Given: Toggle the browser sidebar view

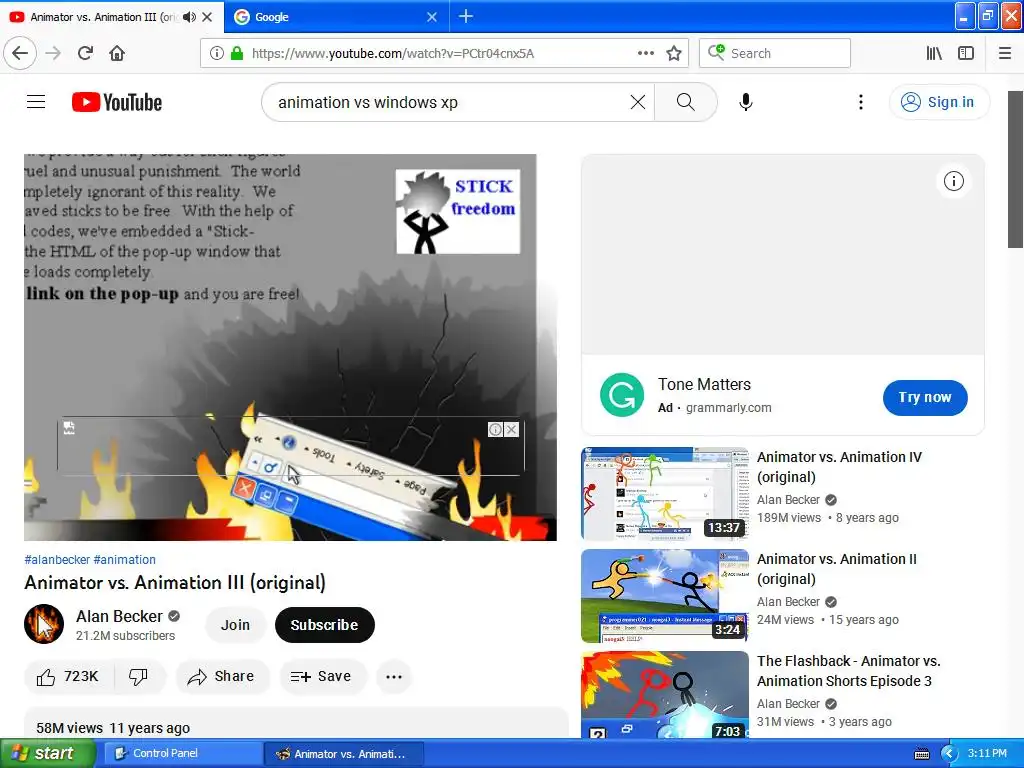Looking at the screenshot, I should click(x=966, y=53).
